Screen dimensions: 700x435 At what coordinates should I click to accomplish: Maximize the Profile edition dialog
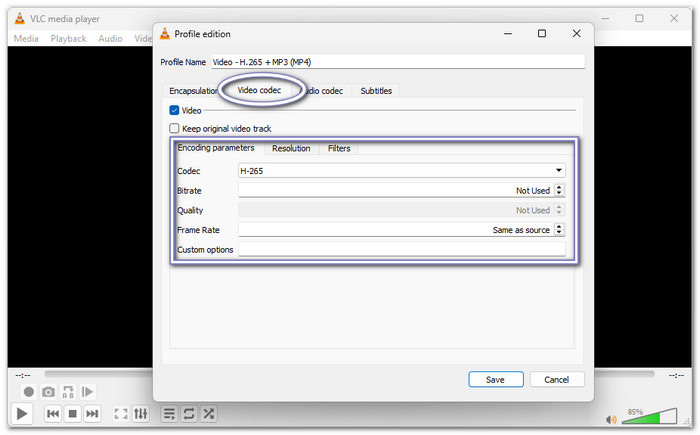(542, 33)
